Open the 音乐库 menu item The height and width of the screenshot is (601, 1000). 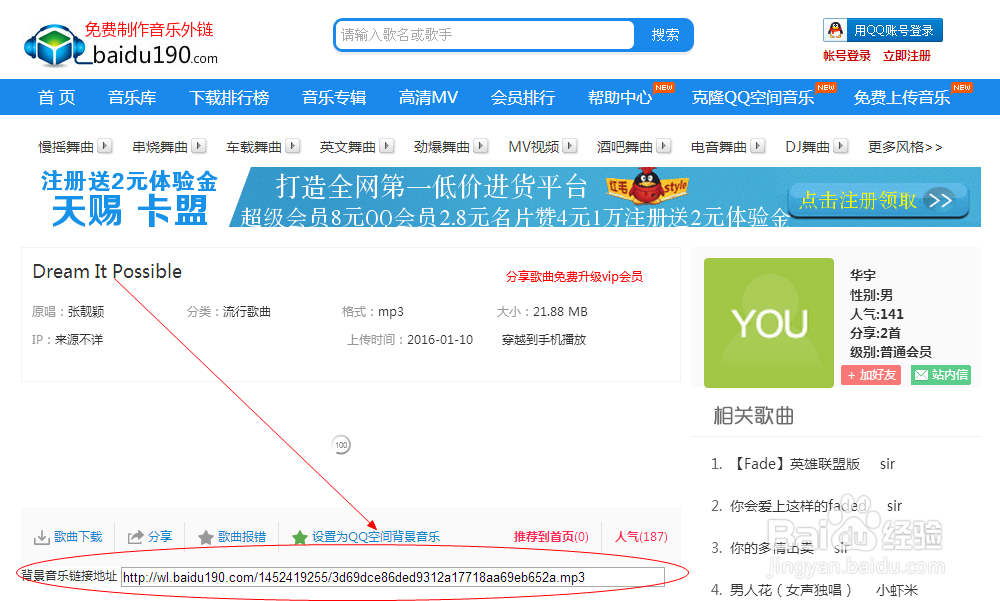coord(131,97)
